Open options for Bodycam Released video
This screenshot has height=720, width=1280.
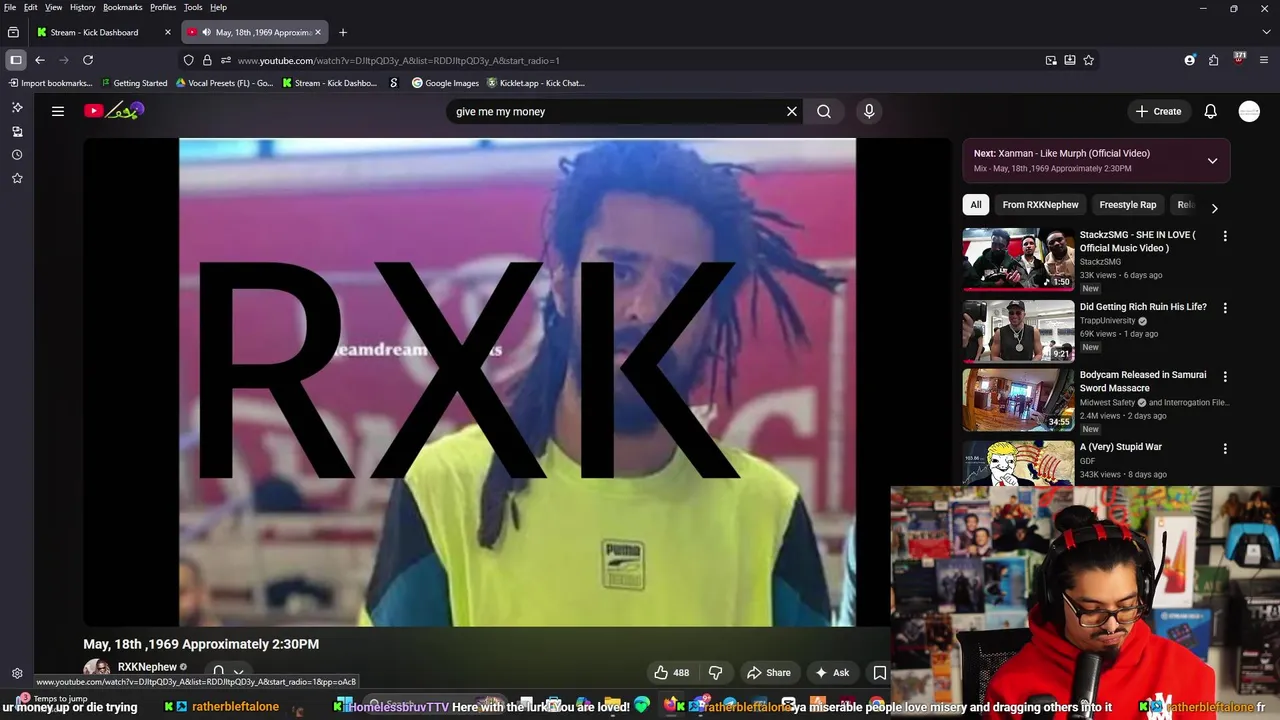click(x=1225, y=376)
